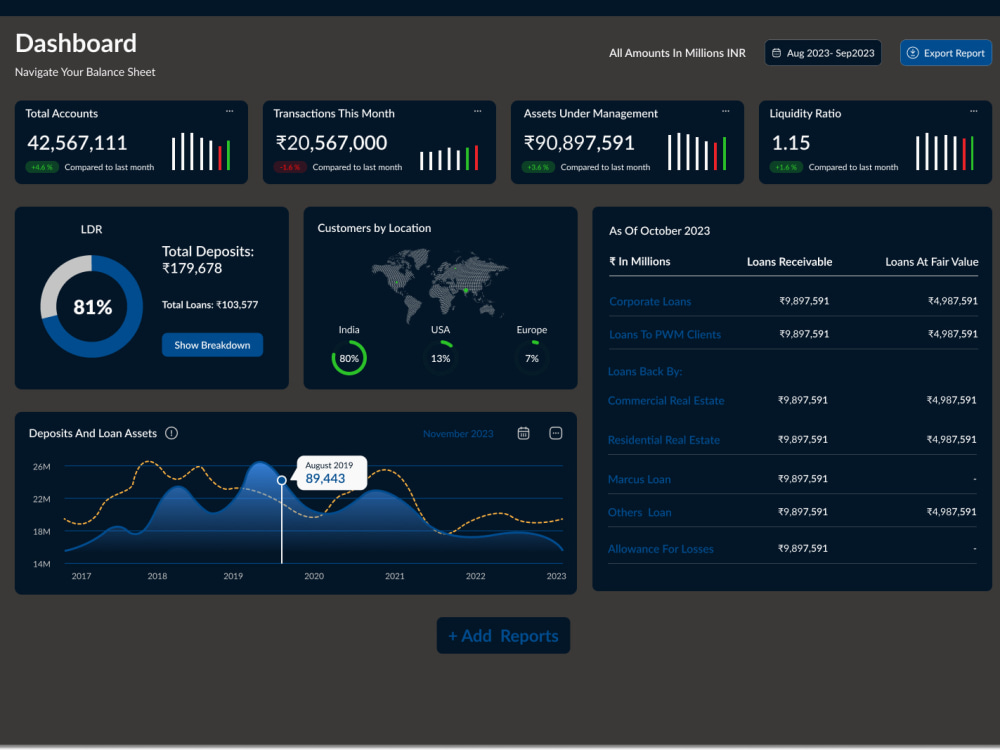
Task: Open options menu on the Liquidity Ratio card
Action: pyautogui.click(x=972, y=112)
